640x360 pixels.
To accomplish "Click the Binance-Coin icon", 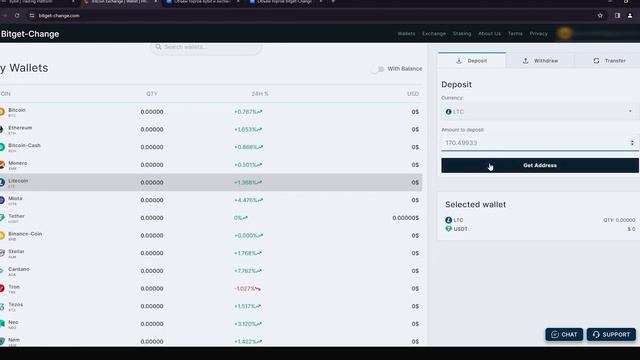I will 2,236.
